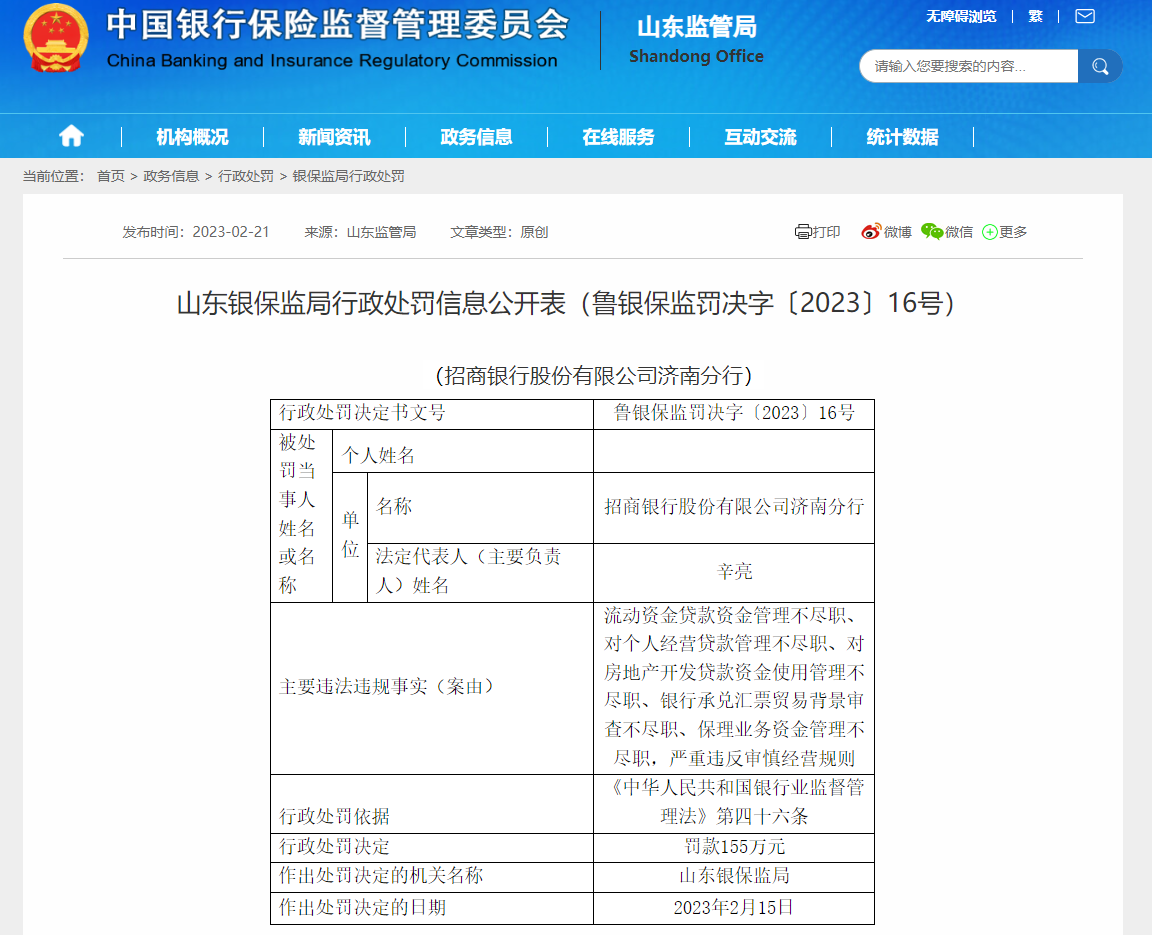Click article type 原创
1152x935 pixels.
(x=534, y=232)
